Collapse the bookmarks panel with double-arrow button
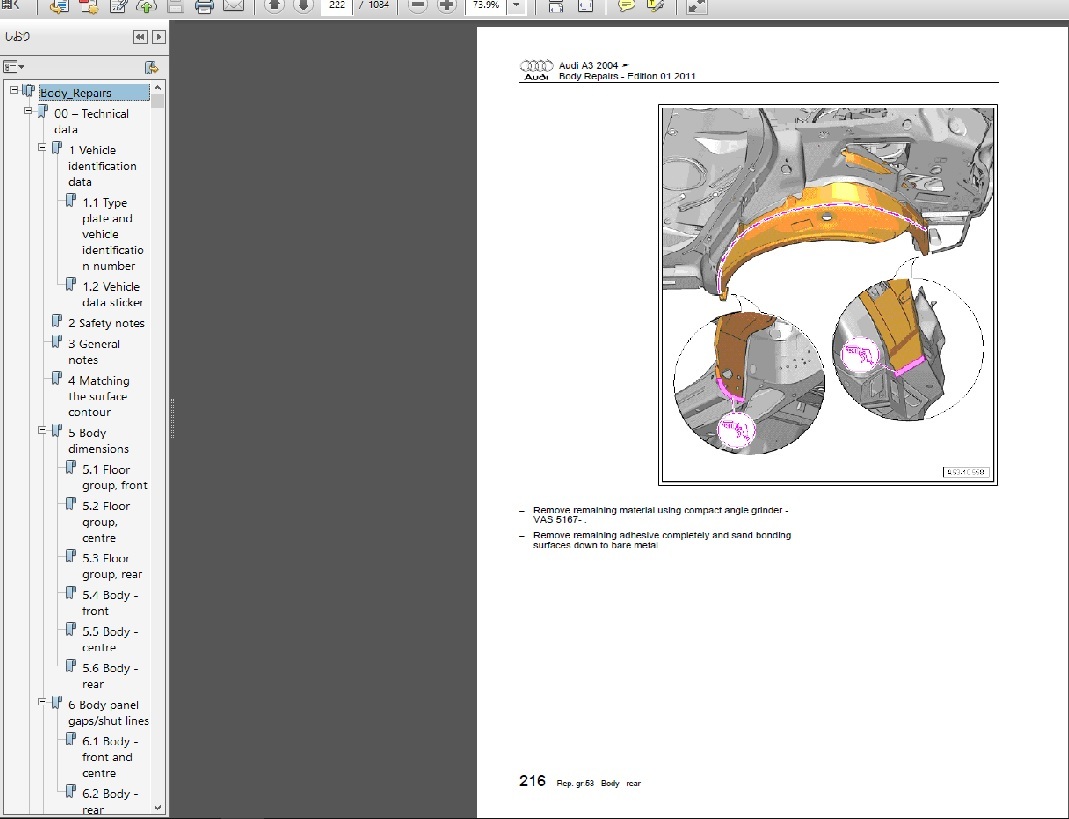Screen dimensions: 1069x819 coord(140,37)
